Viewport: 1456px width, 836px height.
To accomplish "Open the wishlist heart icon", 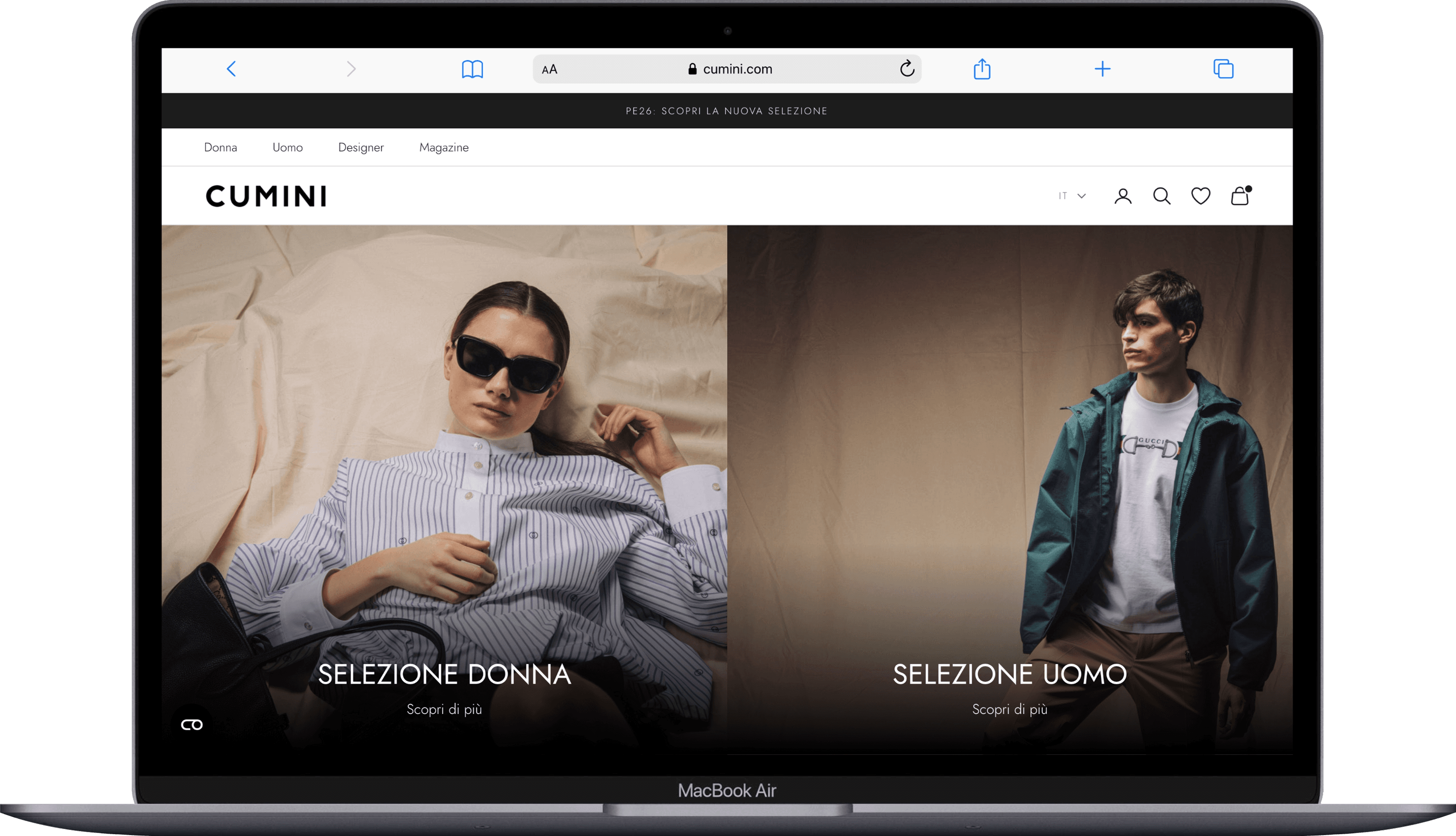I will pyautogui.click(x=1200, y=196).
